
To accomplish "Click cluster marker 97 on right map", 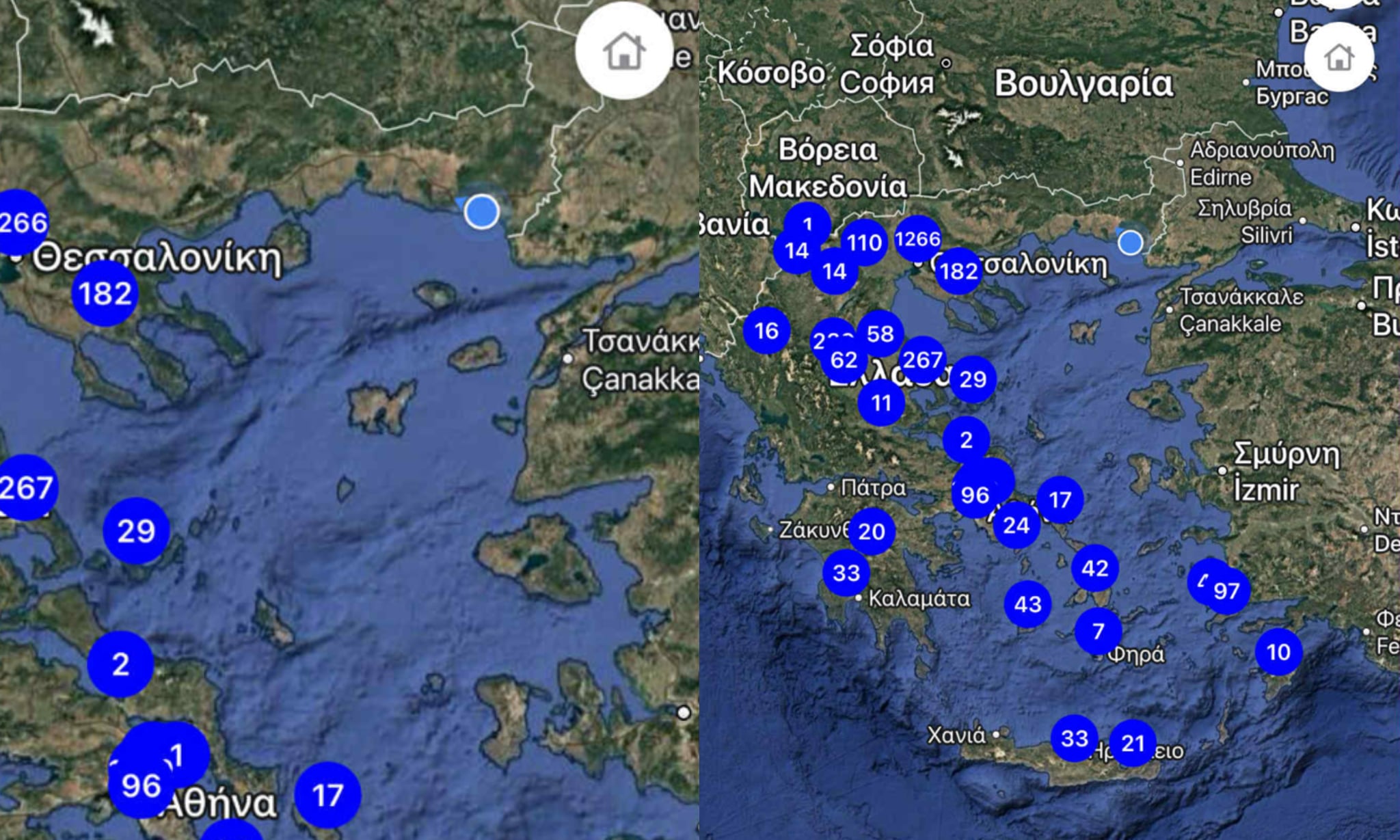I will coord(1228,591).
